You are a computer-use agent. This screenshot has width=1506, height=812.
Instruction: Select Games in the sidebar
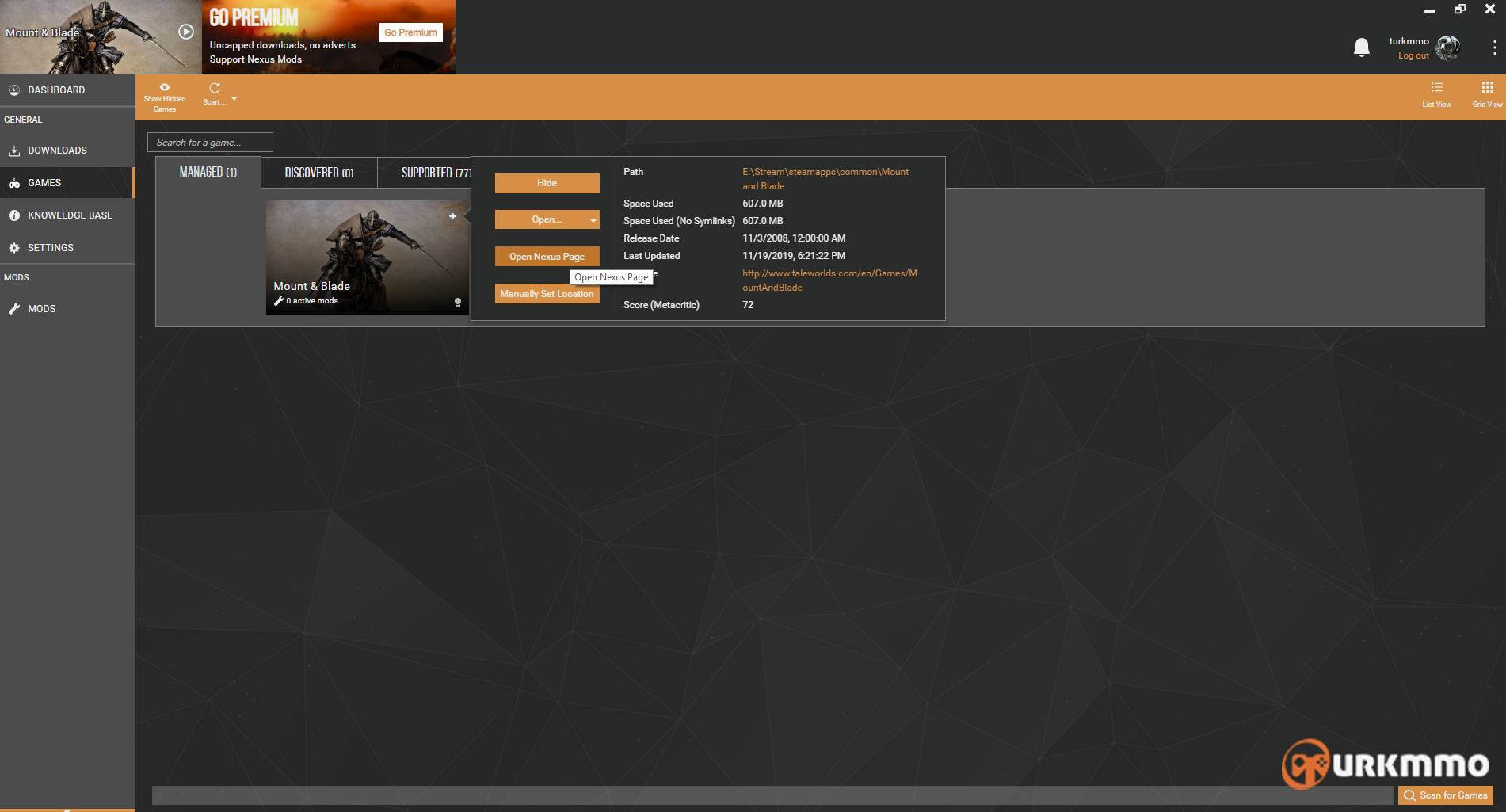click(x=67, y=183)
